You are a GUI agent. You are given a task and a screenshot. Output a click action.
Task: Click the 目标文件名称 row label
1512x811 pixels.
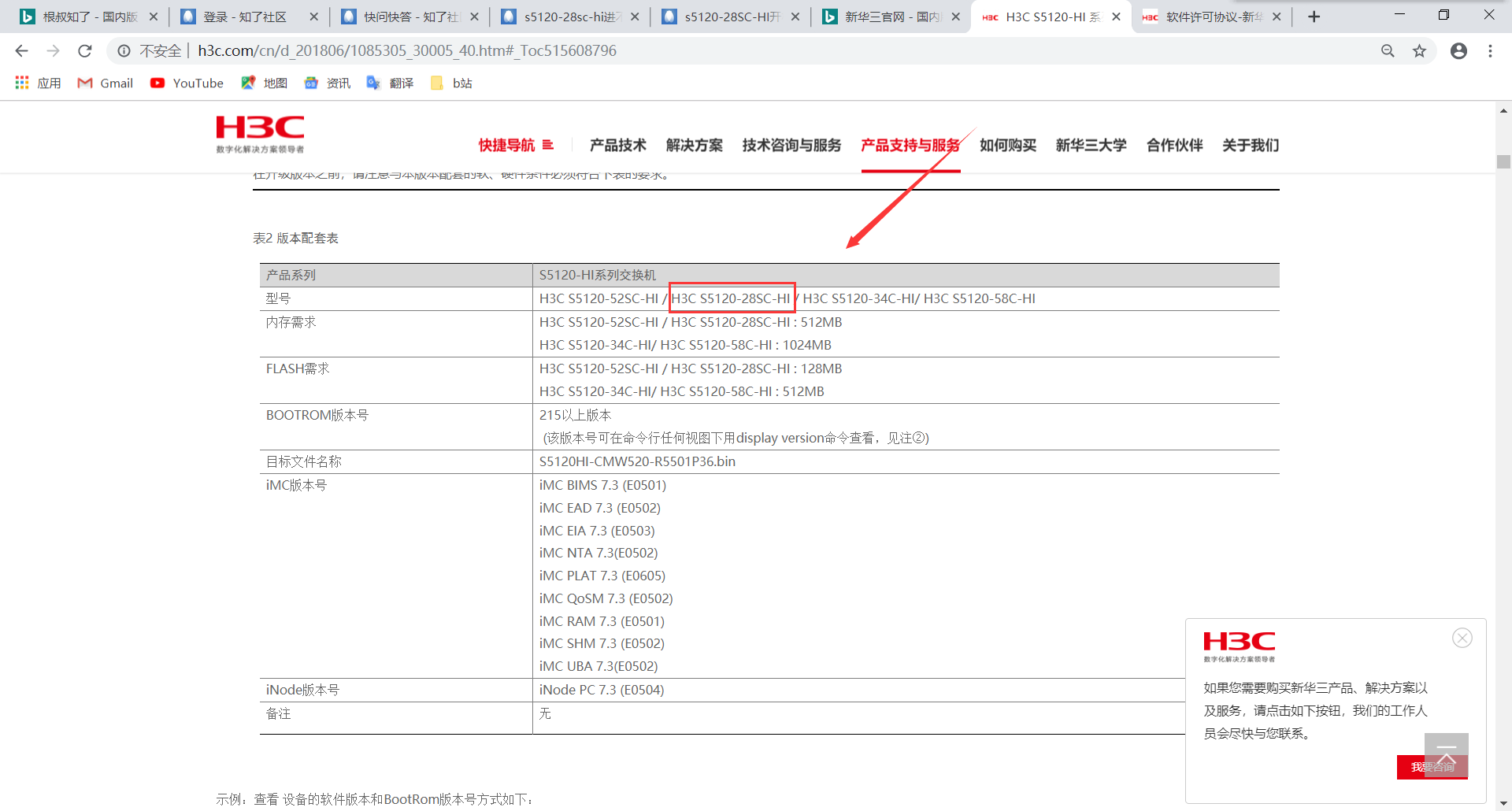point(304,461)
